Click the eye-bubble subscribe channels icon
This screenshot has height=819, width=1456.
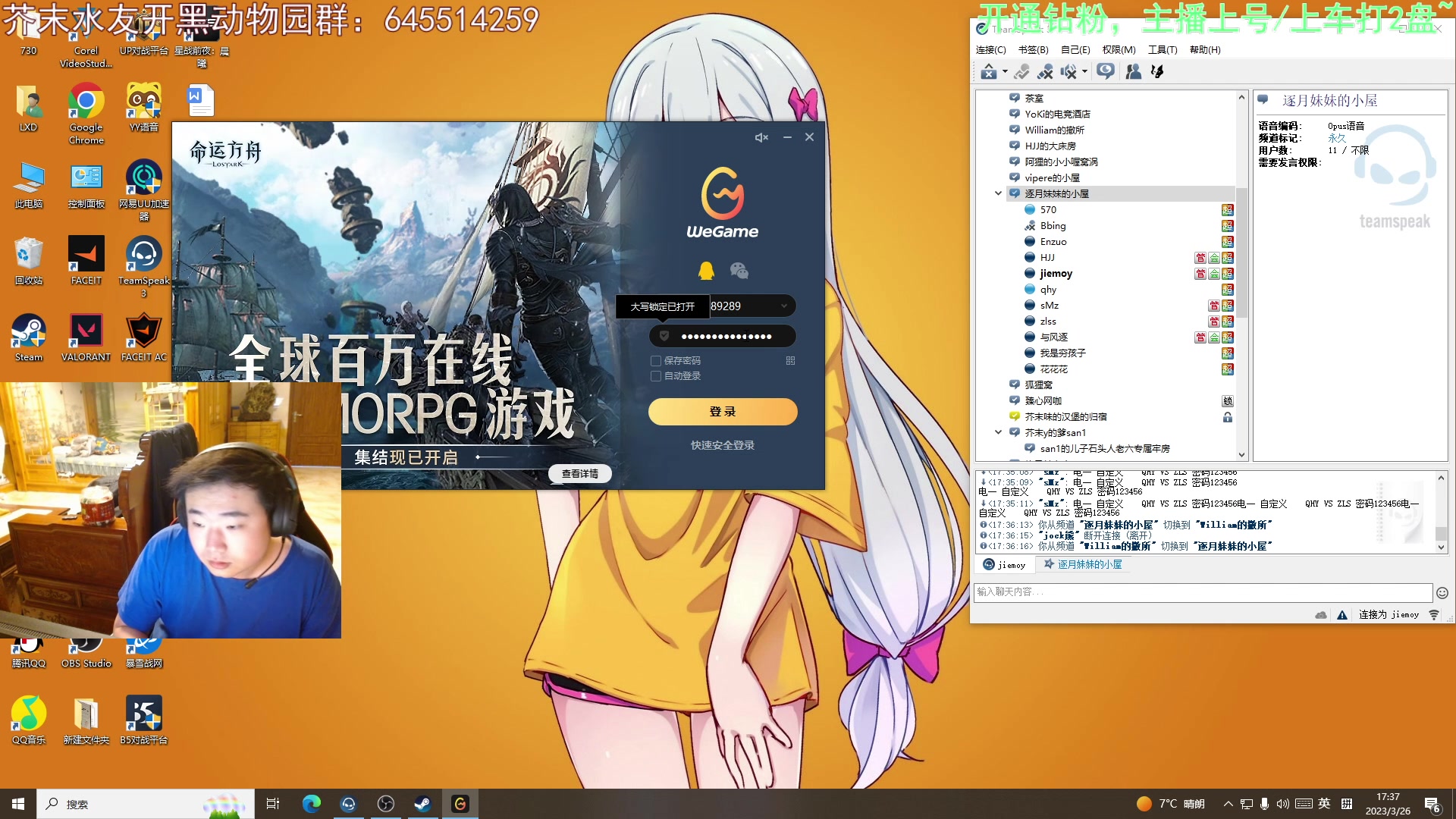[x=1106, y=71]
